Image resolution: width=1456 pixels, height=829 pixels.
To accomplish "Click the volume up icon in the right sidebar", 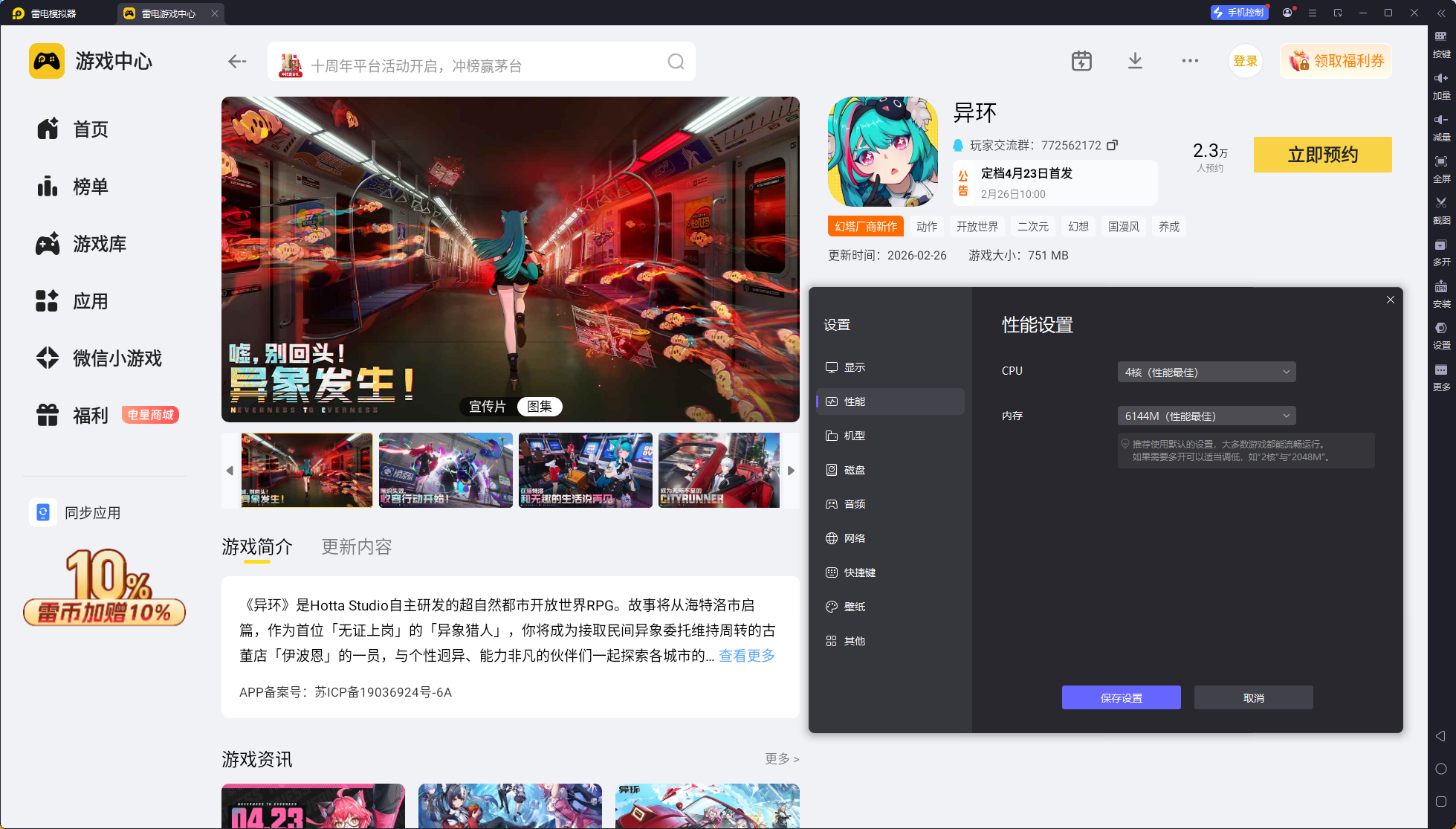I will 1440,79.
